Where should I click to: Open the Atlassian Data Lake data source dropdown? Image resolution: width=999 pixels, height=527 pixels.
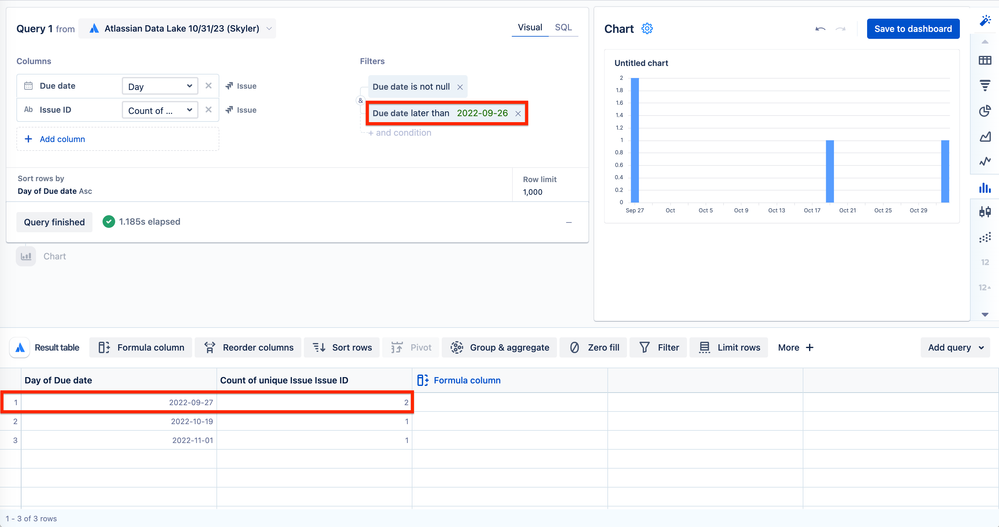pyautogui.click(x=177, y=29)
